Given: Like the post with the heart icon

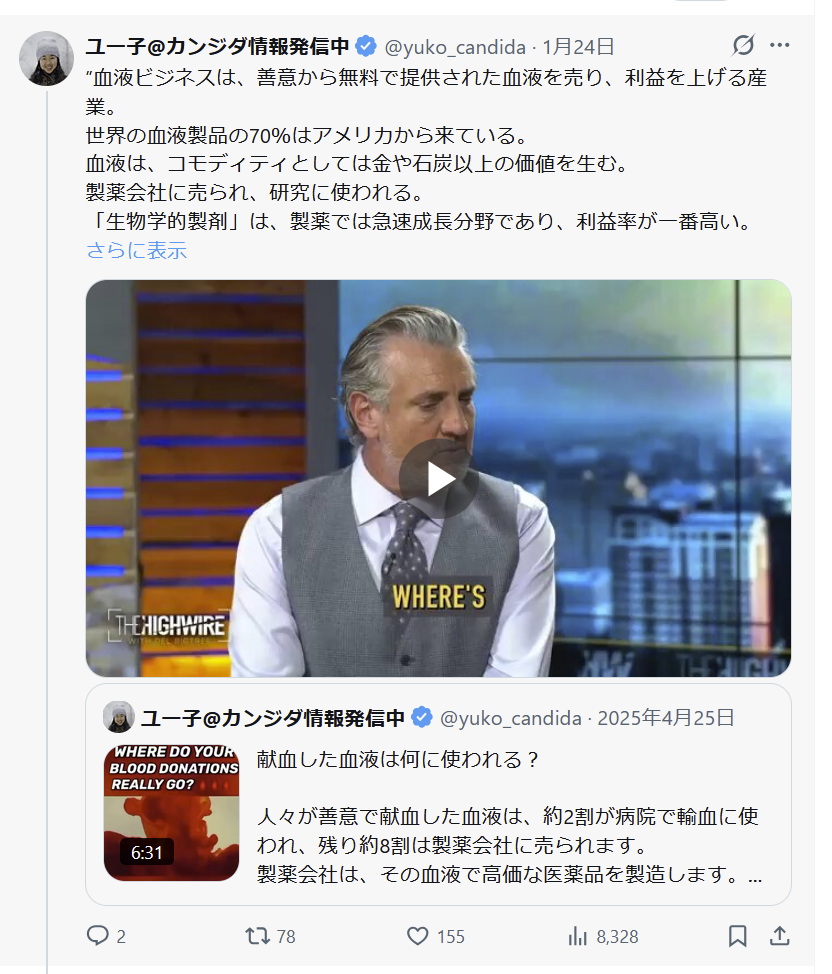Looking at the screenshot, I should pyautogui.click(x=435, y=935).
